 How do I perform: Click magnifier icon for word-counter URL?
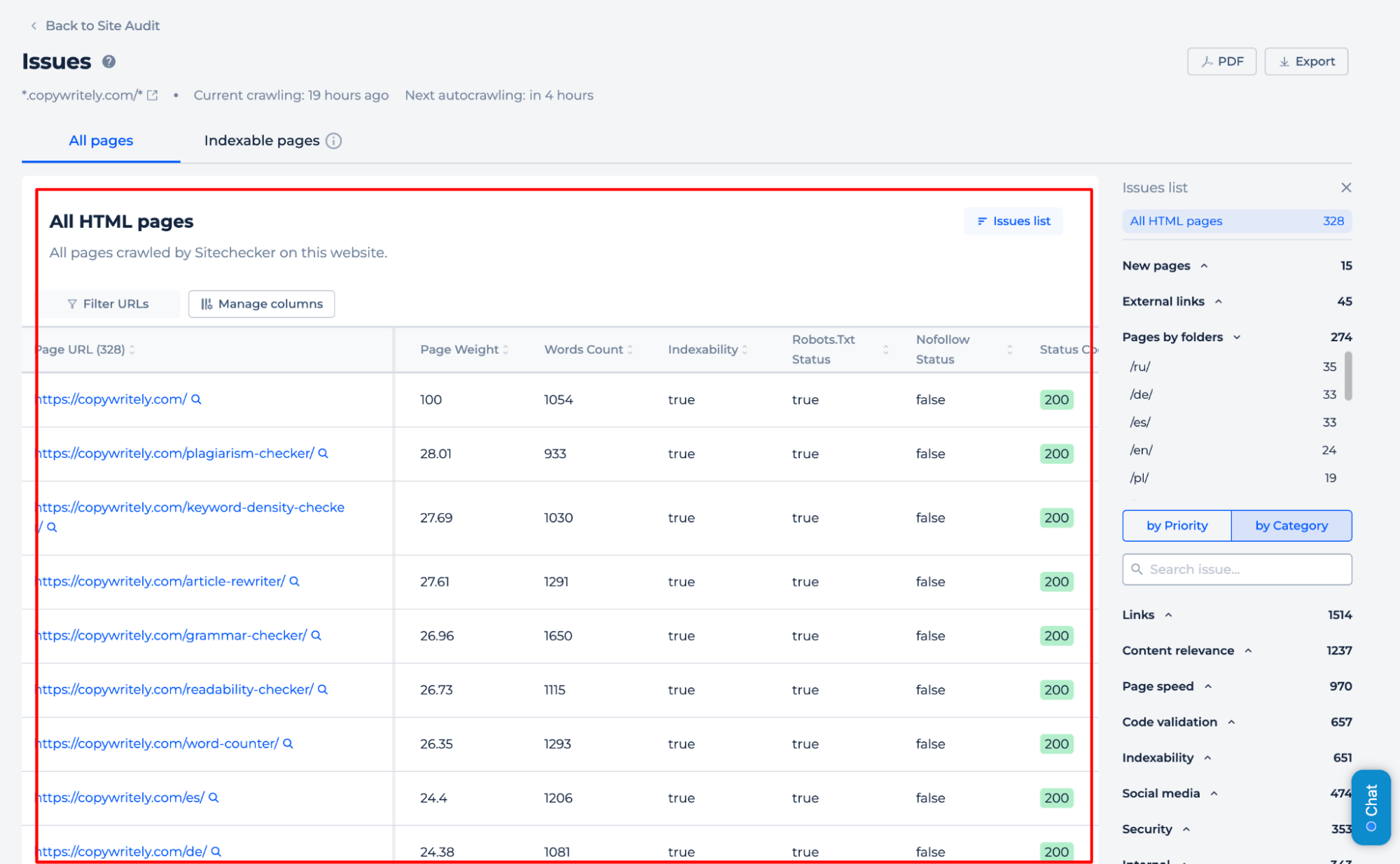pos(288,743)
